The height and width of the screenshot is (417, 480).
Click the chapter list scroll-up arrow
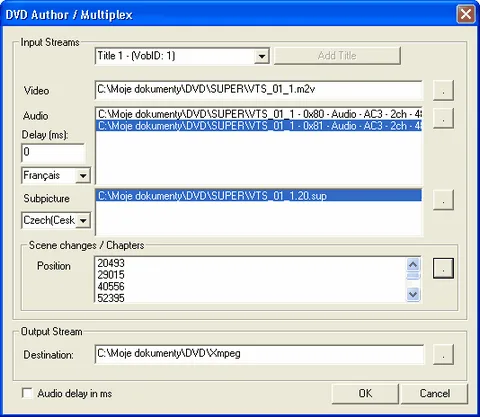click(x=413, y=265)
